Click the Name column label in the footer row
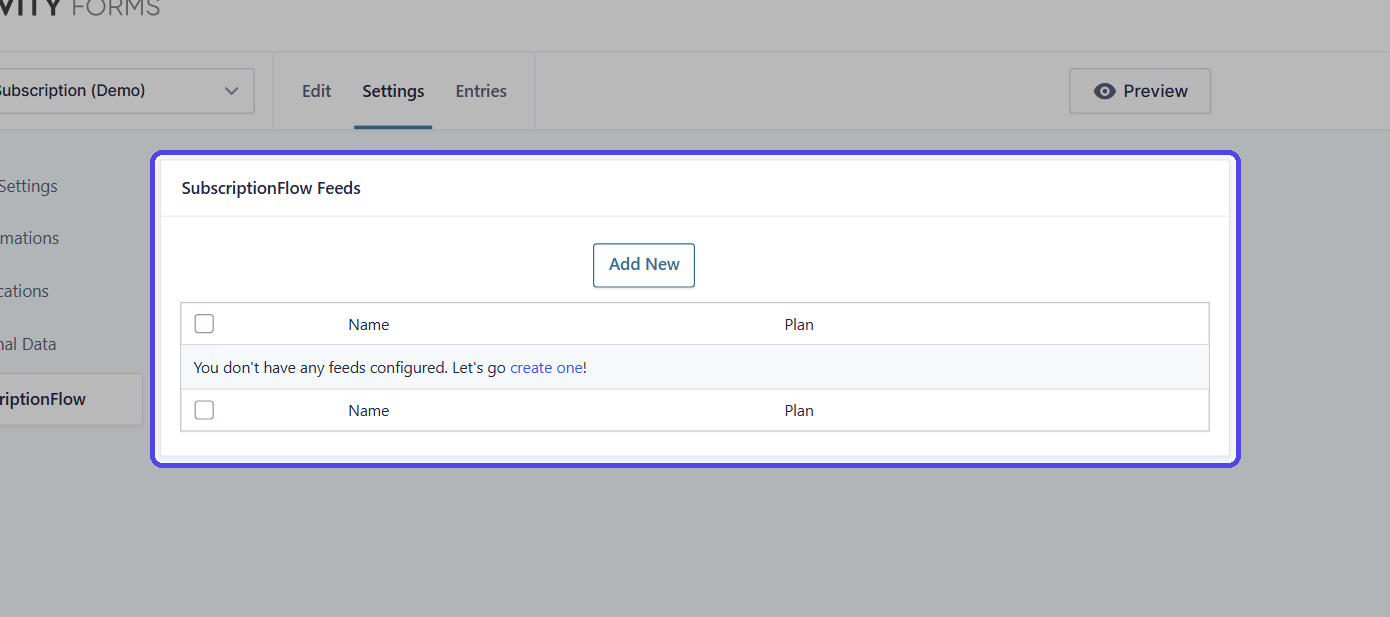The height and width of the screenshot is (617, 1390). (369, 411)
